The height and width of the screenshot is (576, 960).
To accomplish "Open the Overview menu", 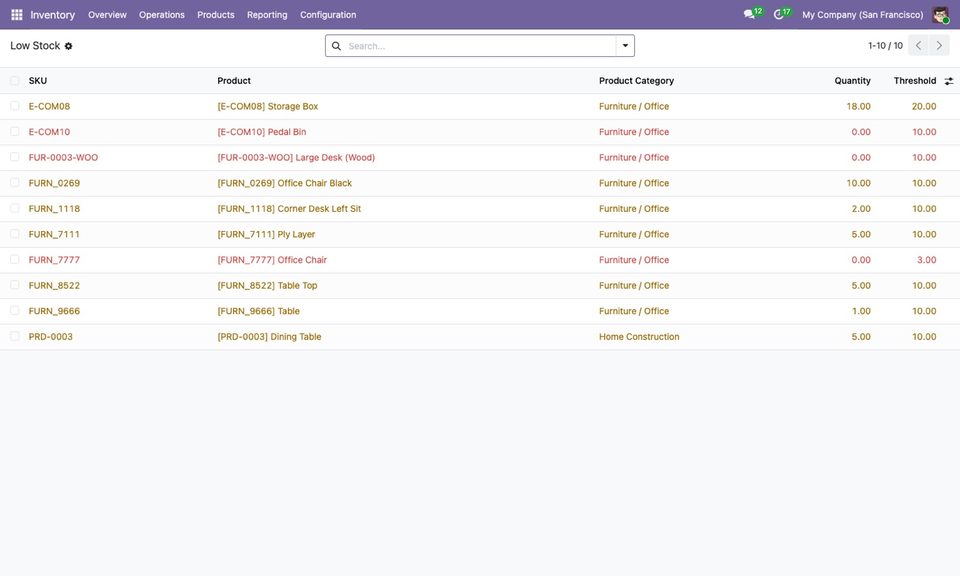I will click(x=107, y=15).
